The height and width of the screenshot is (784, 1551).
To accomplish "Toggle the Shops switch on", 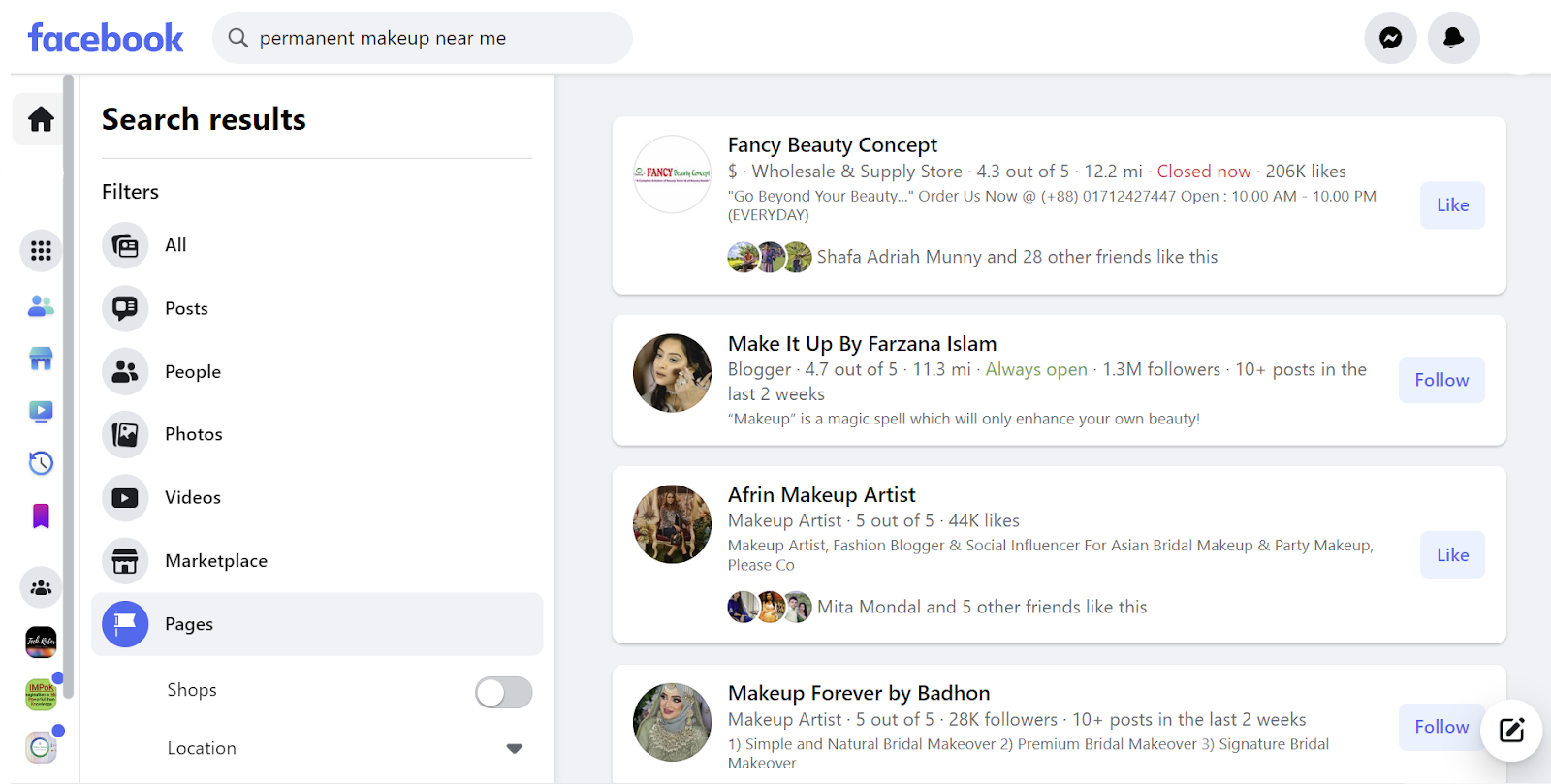I will click(x=503, y=692).
